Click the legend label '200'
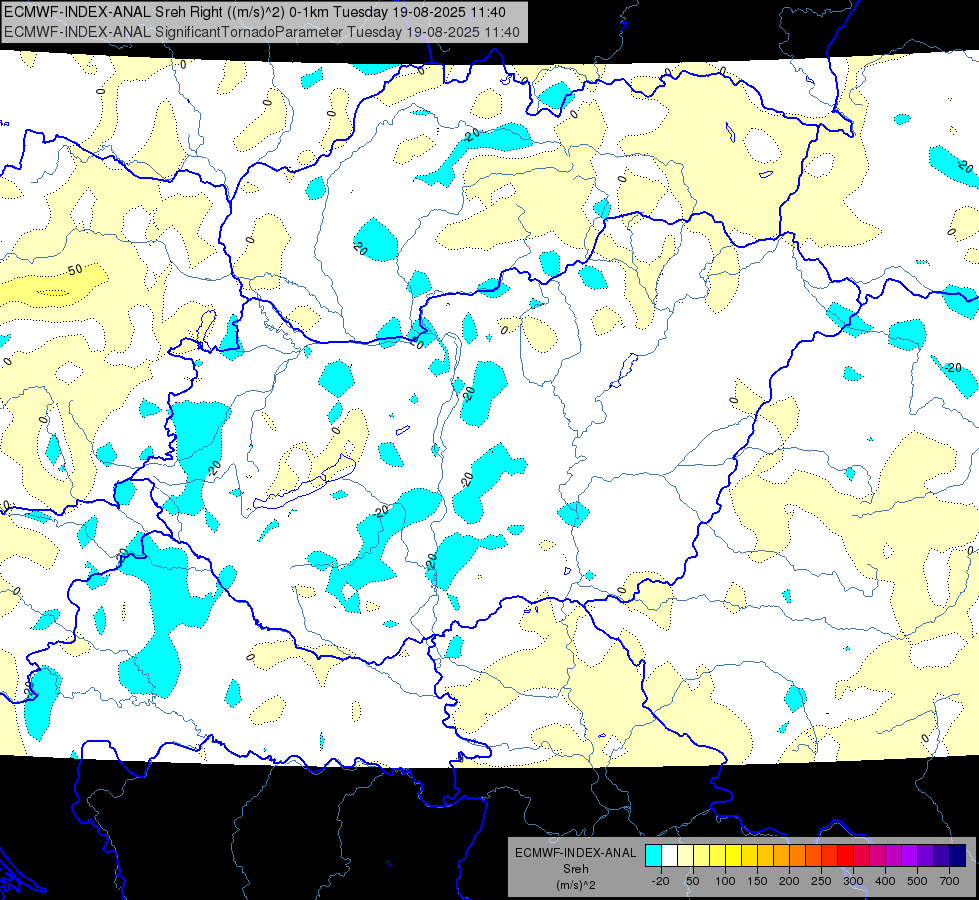 (x=789, y=881)
